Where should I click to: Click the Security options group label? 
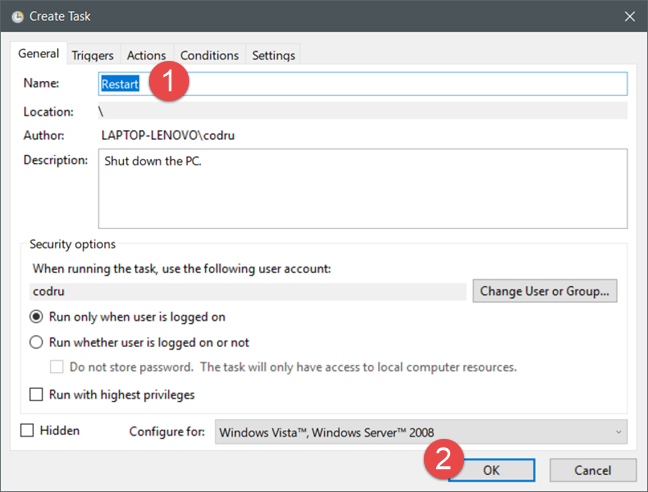coord(72,244)
